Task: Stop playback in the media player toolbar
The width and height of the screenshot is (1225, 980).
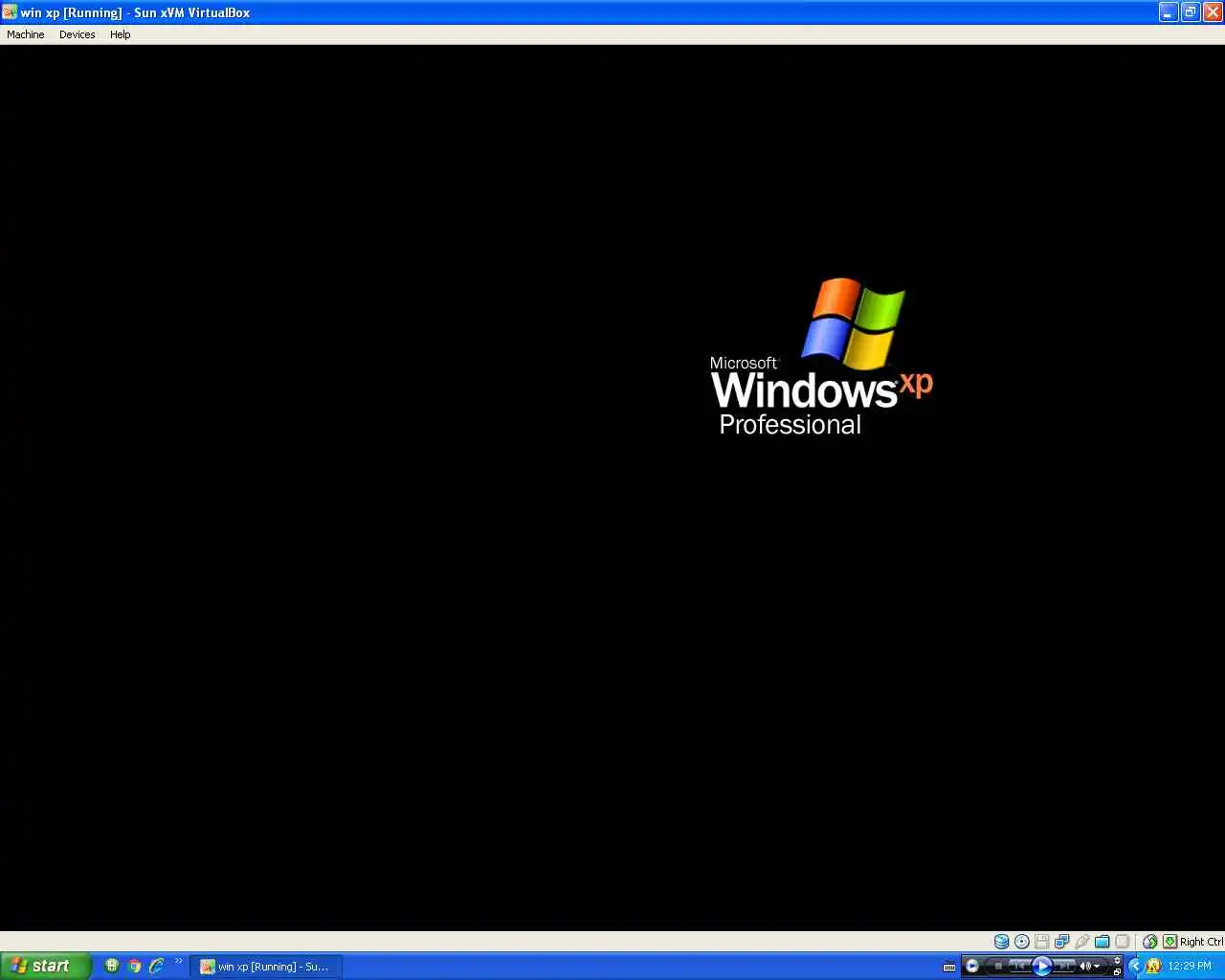Action: tap(998, 966)
